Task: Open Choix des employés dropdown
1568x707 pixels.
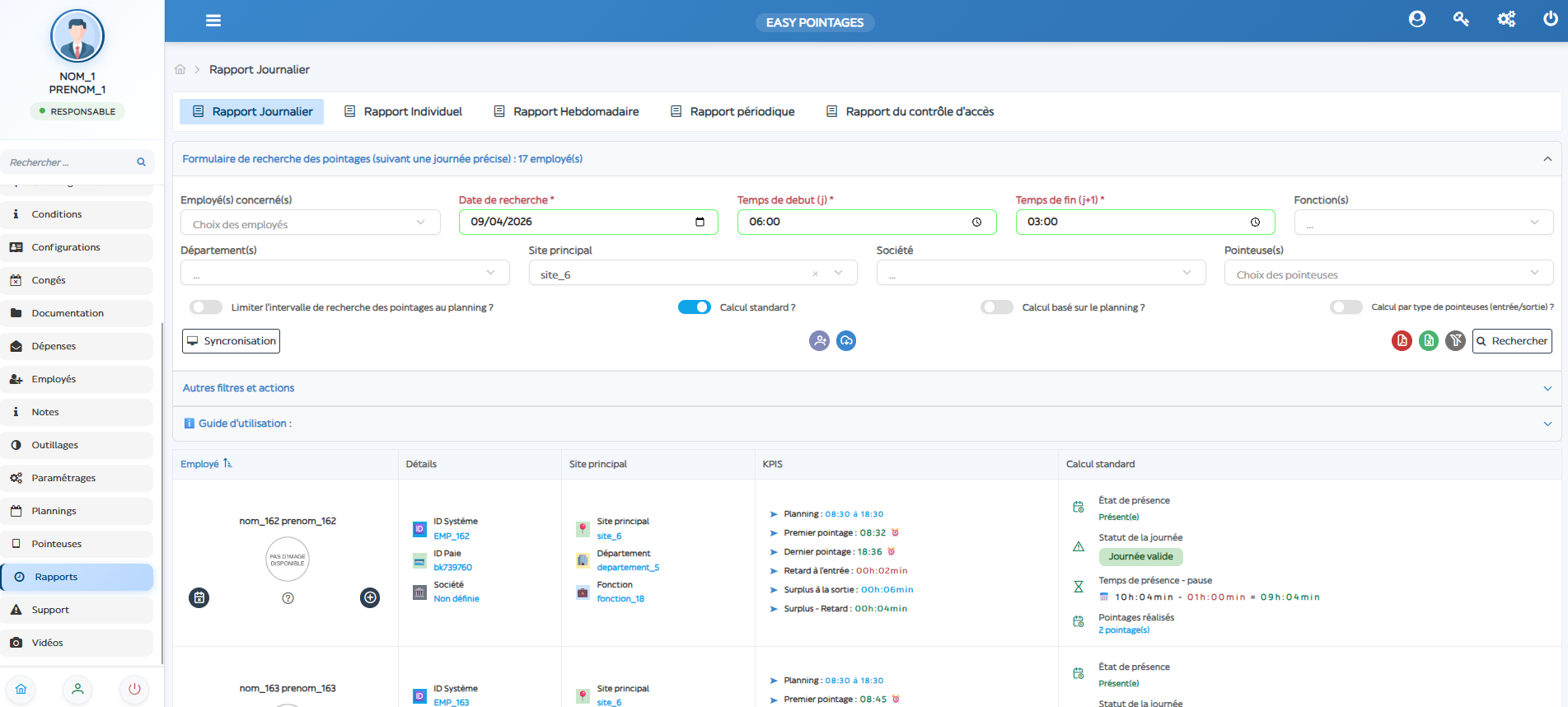Action: (x=311, y=222)
